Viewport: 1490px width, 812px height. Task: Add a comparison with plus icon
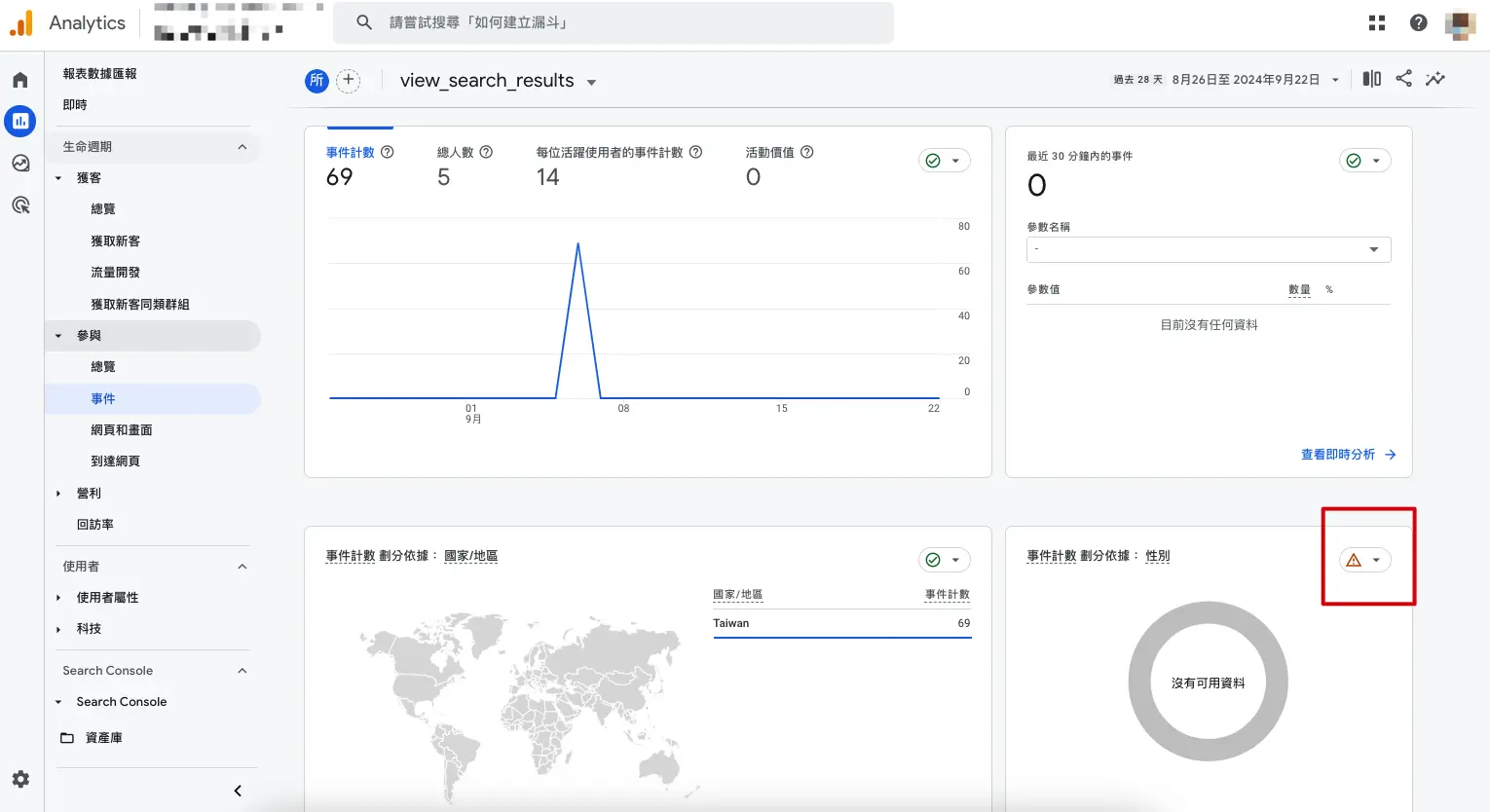click(x=349, y=81)
